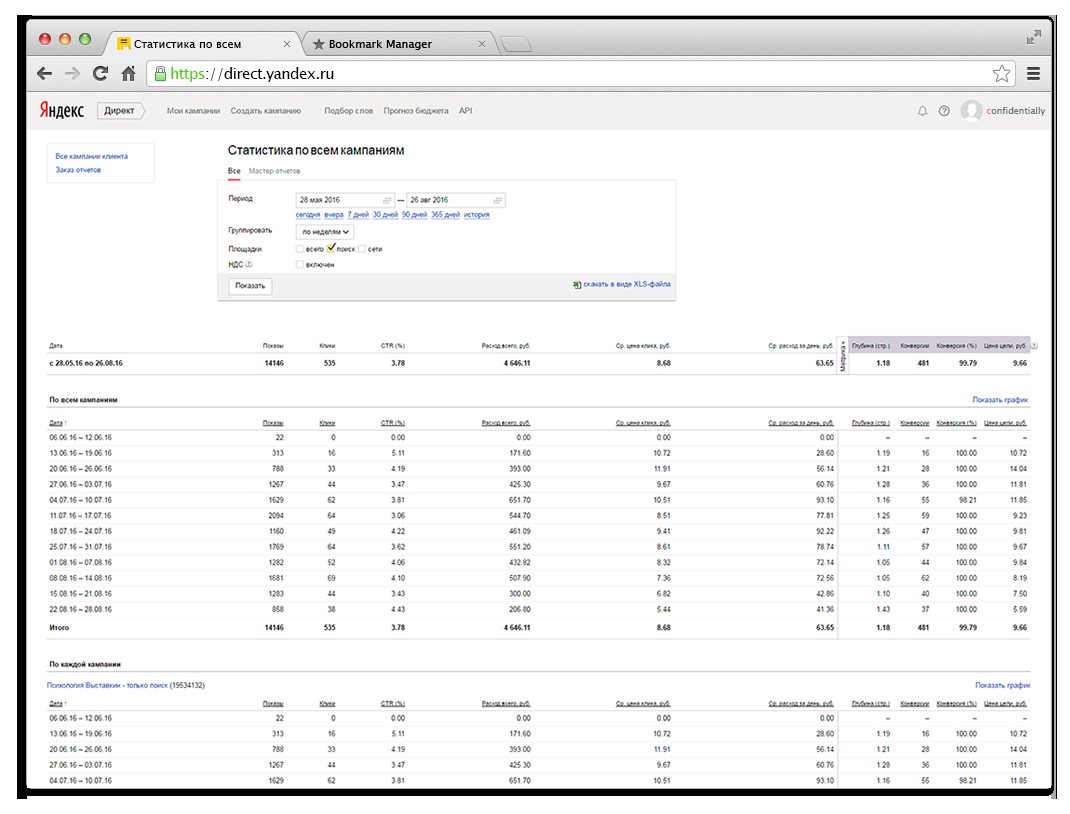Expand the vertical 'Метрика' column toggle
This screenshot has height=814, width=1070.
tap(843, 355)
